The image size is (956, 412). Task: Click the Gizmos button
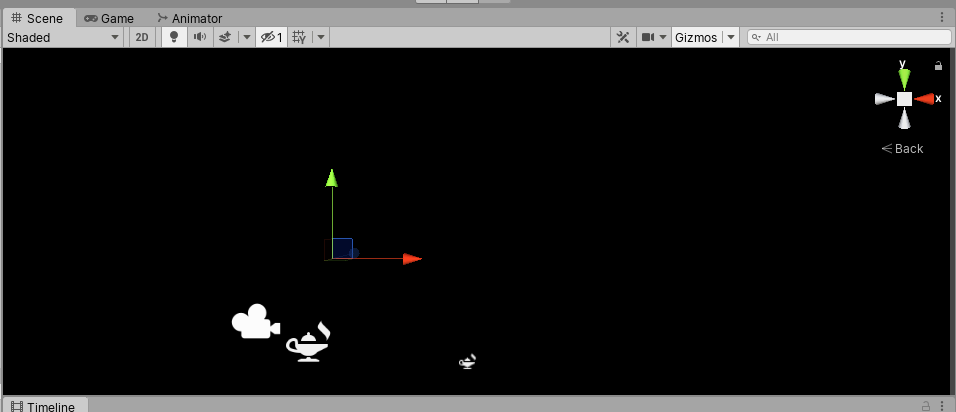(x=696, y=37)
